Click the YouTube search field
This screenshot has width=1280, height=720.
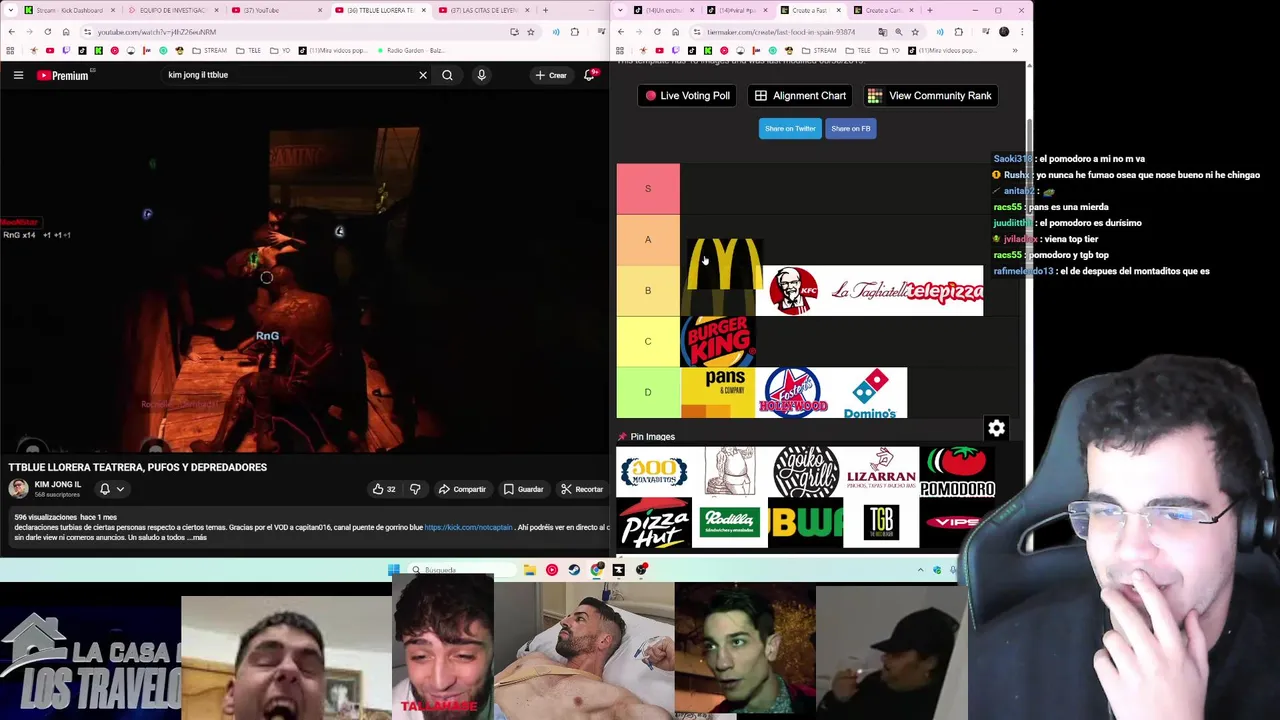288,75
